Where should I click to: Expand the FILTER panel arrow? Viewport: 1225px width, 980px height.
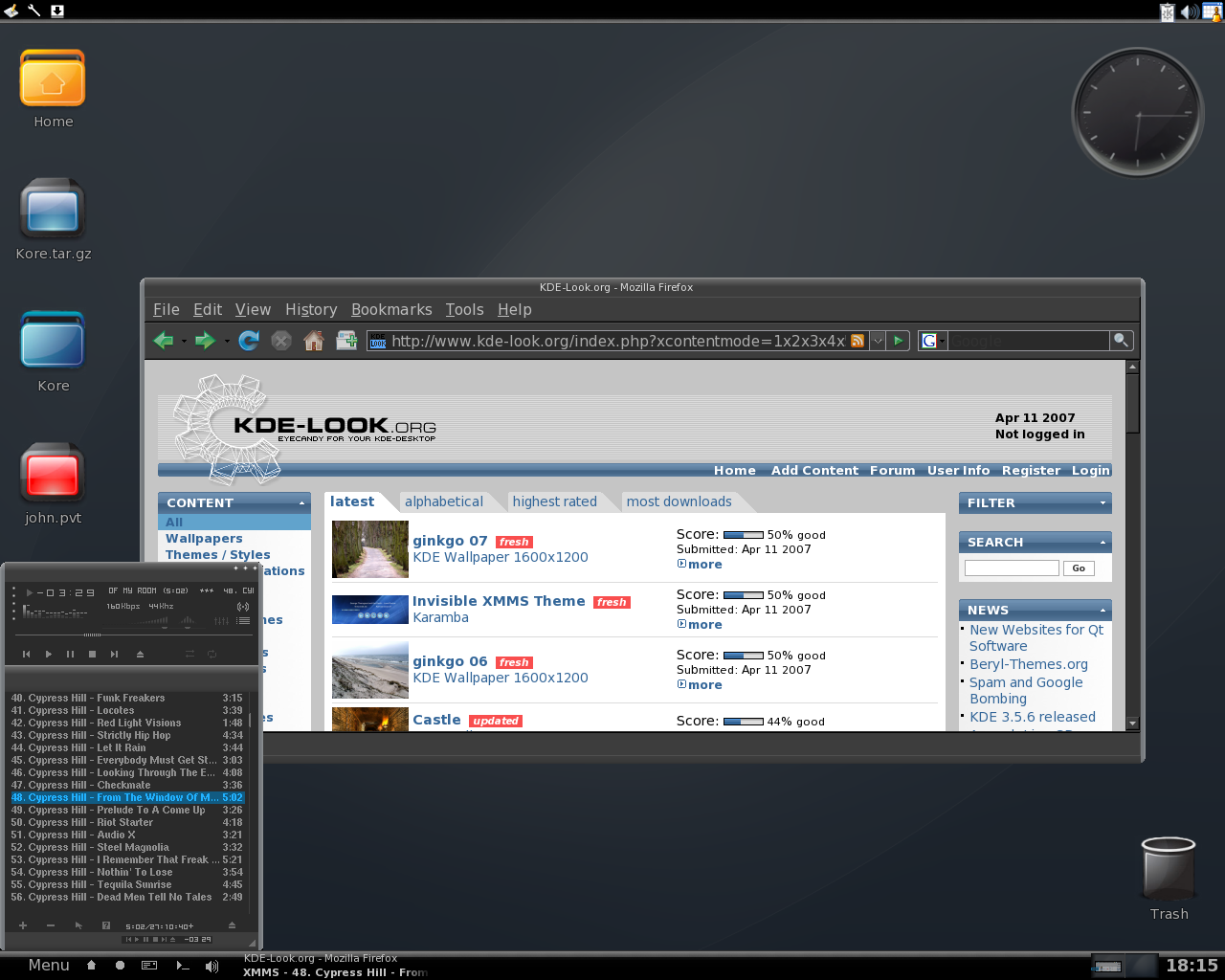[x=1102, y=502]
